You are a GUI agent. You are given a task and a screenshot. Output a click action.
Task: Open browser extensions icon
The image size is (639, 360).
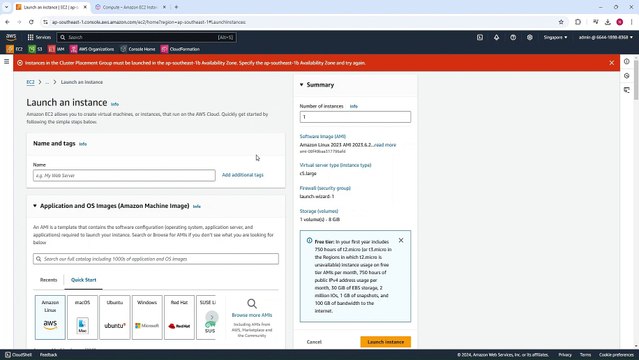578,22
